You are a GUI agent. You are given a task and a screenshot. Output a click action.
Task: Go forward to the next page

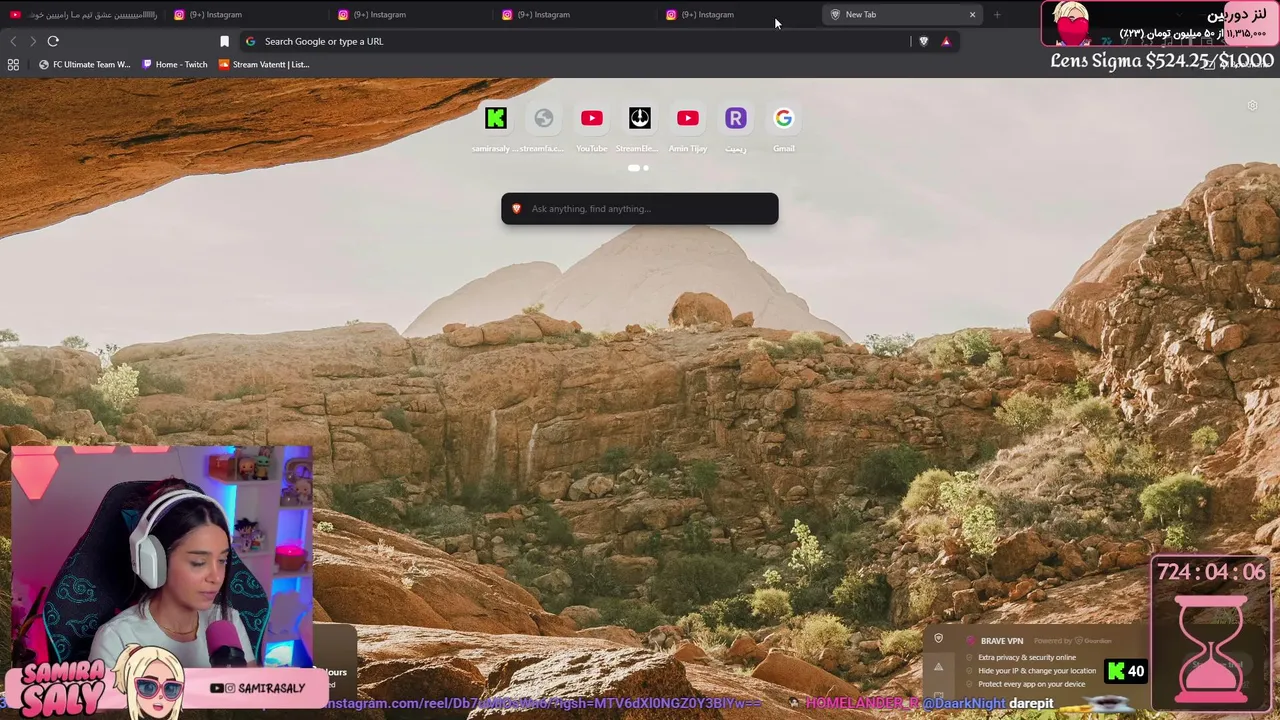click(32, 41)
